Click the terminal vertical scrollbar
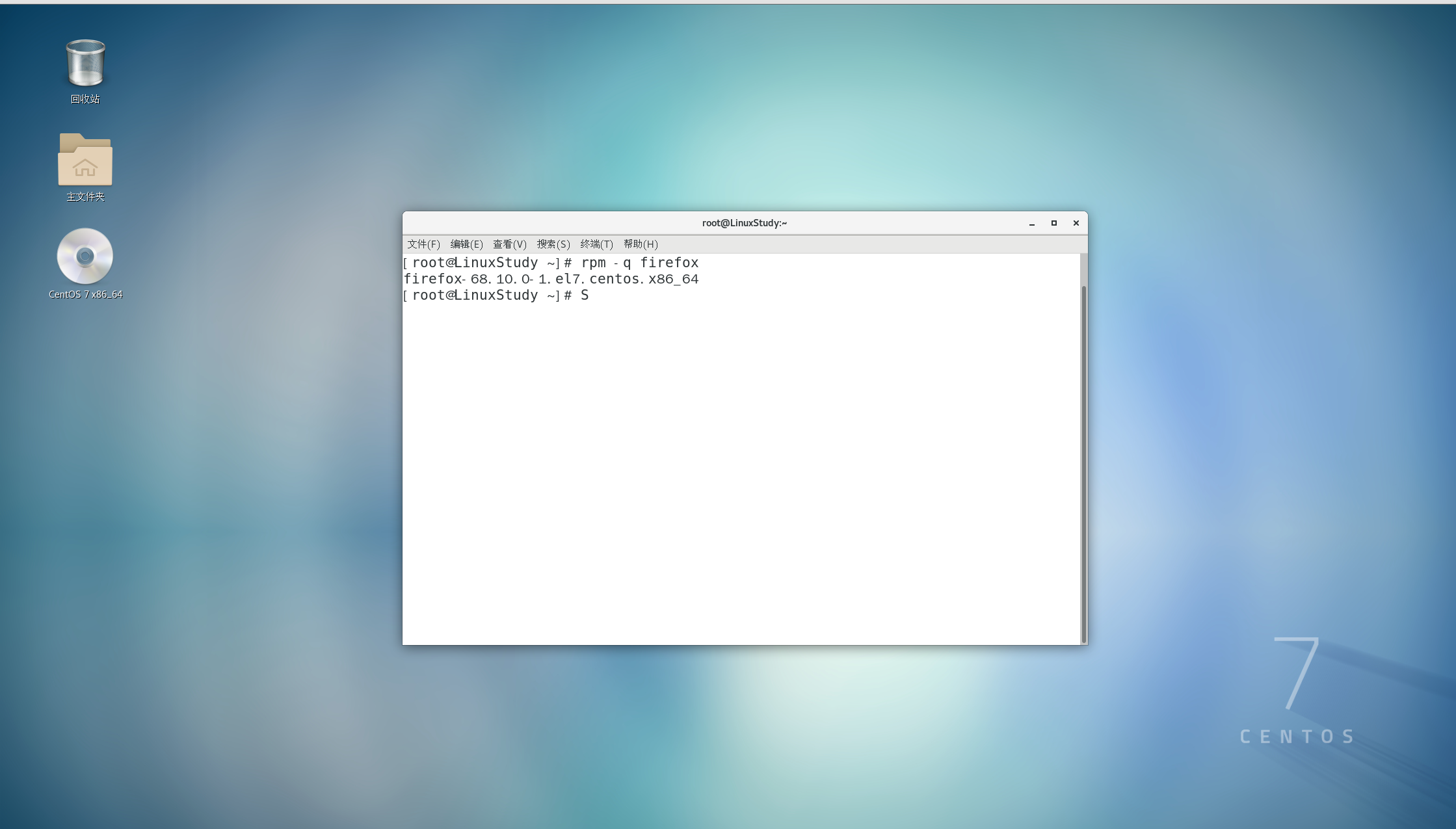This screenshot has width=1456, height=829. [x=1083, y=464]
